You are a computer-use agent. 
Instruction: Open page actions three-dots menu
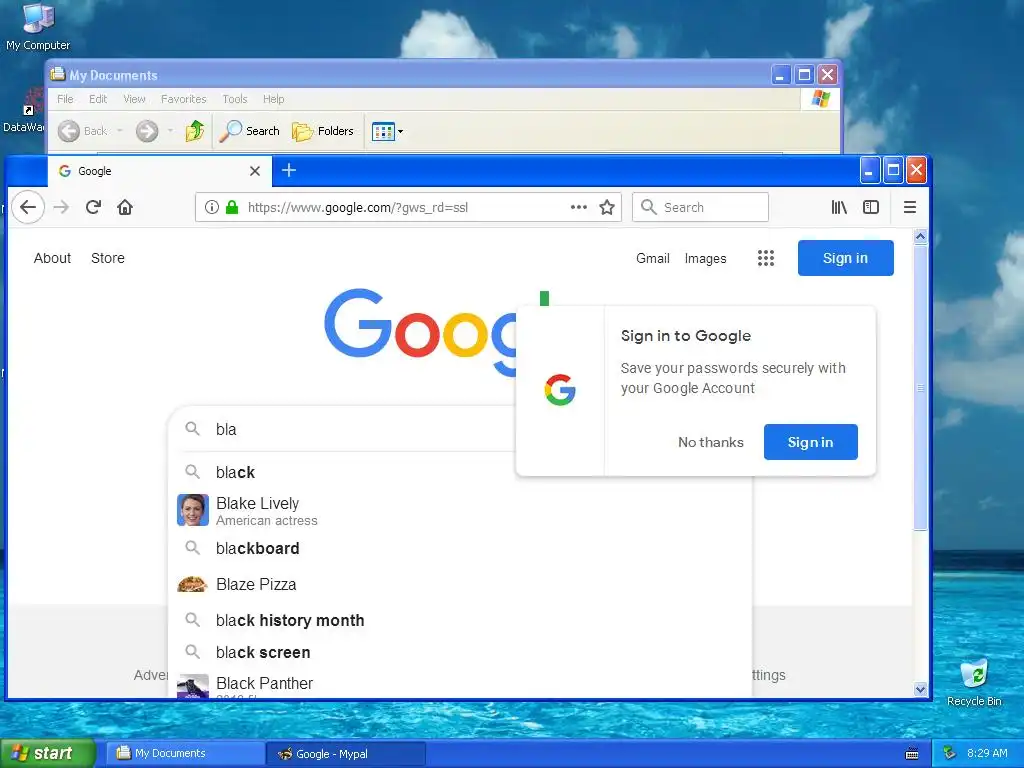[579, 207]
